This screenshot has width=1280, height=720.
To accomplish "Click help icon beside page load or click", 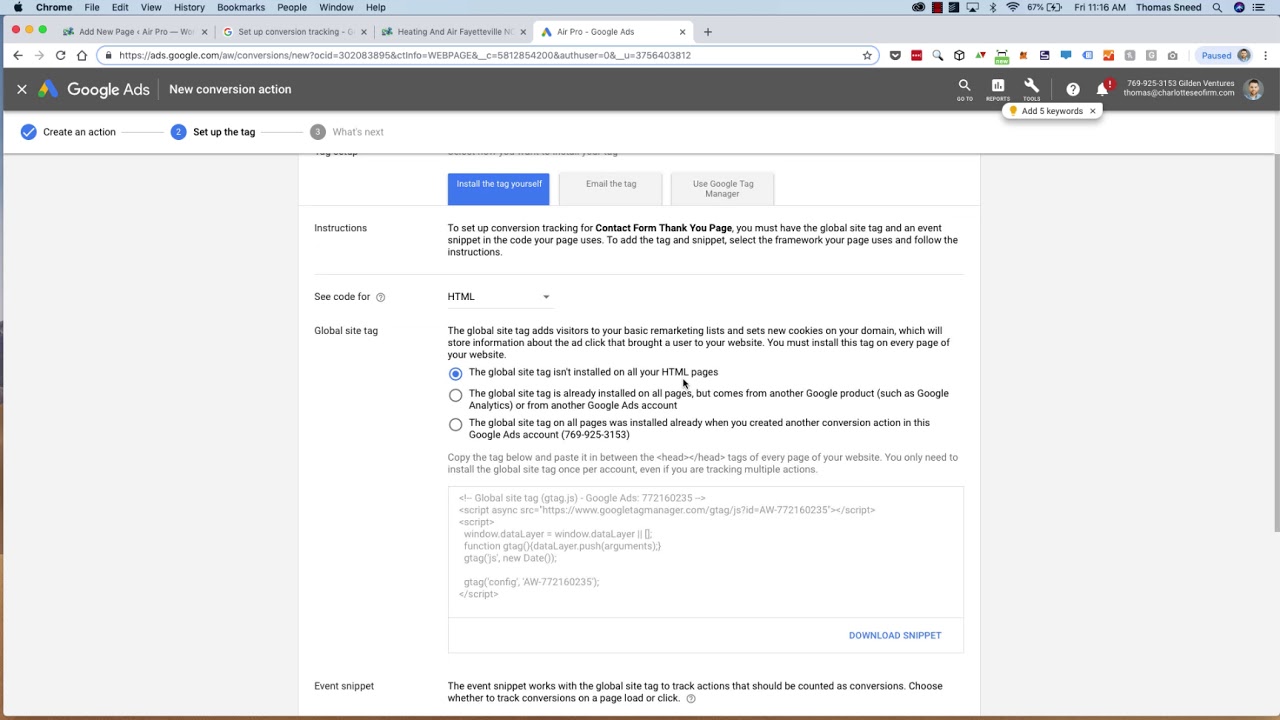I will [690, 699].
